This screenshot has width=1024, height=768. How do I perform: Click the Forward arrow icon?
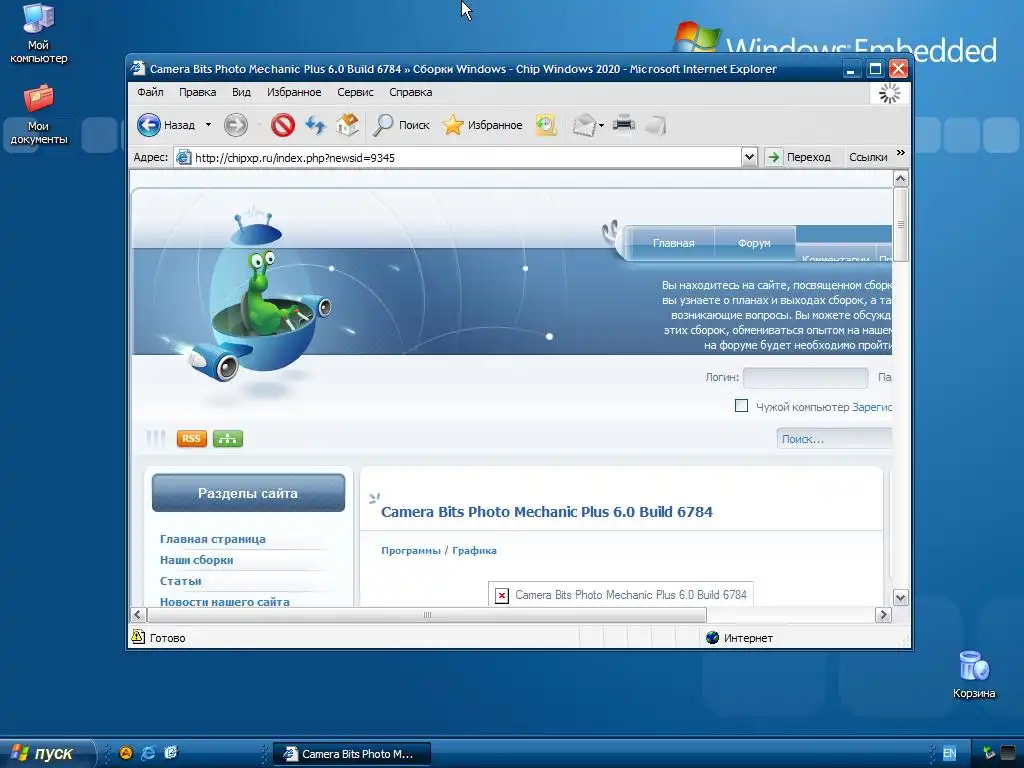pos(236,125)
